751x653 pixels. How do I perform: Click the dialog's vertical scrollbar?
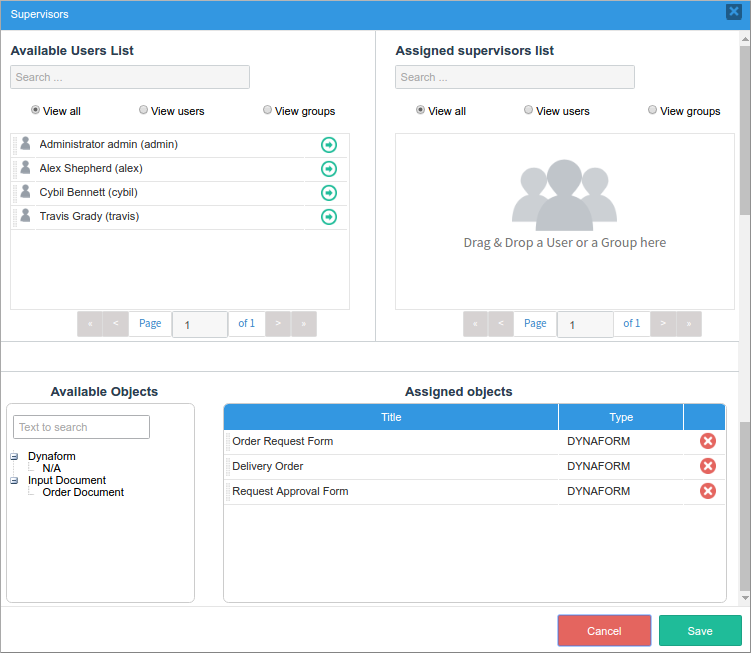click(744, 300)
